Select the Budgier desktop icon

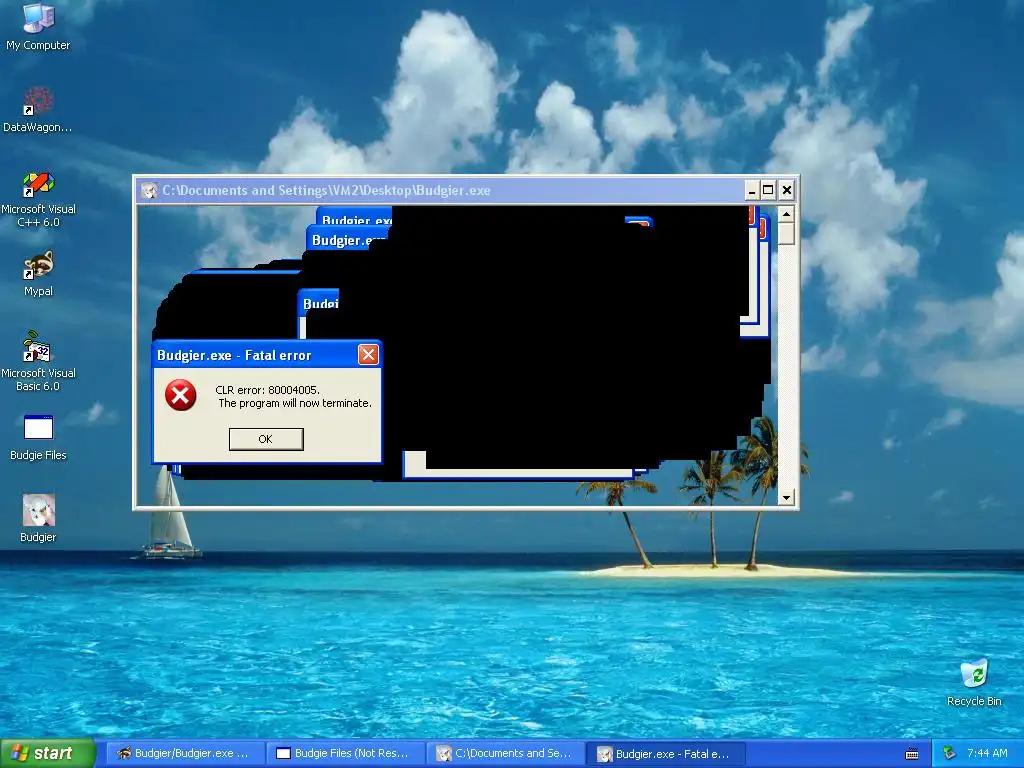pos(38,518)
